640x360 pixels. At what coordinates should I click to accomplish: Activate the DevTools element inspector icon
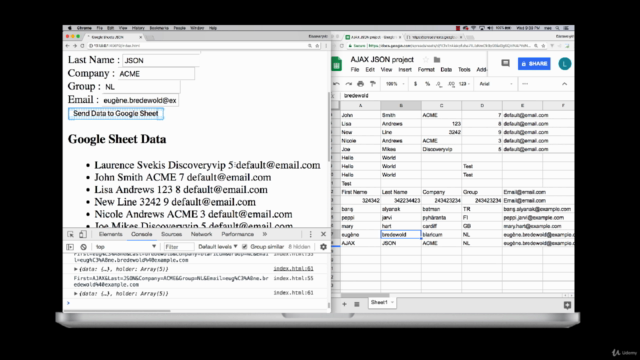coord(70,234)
